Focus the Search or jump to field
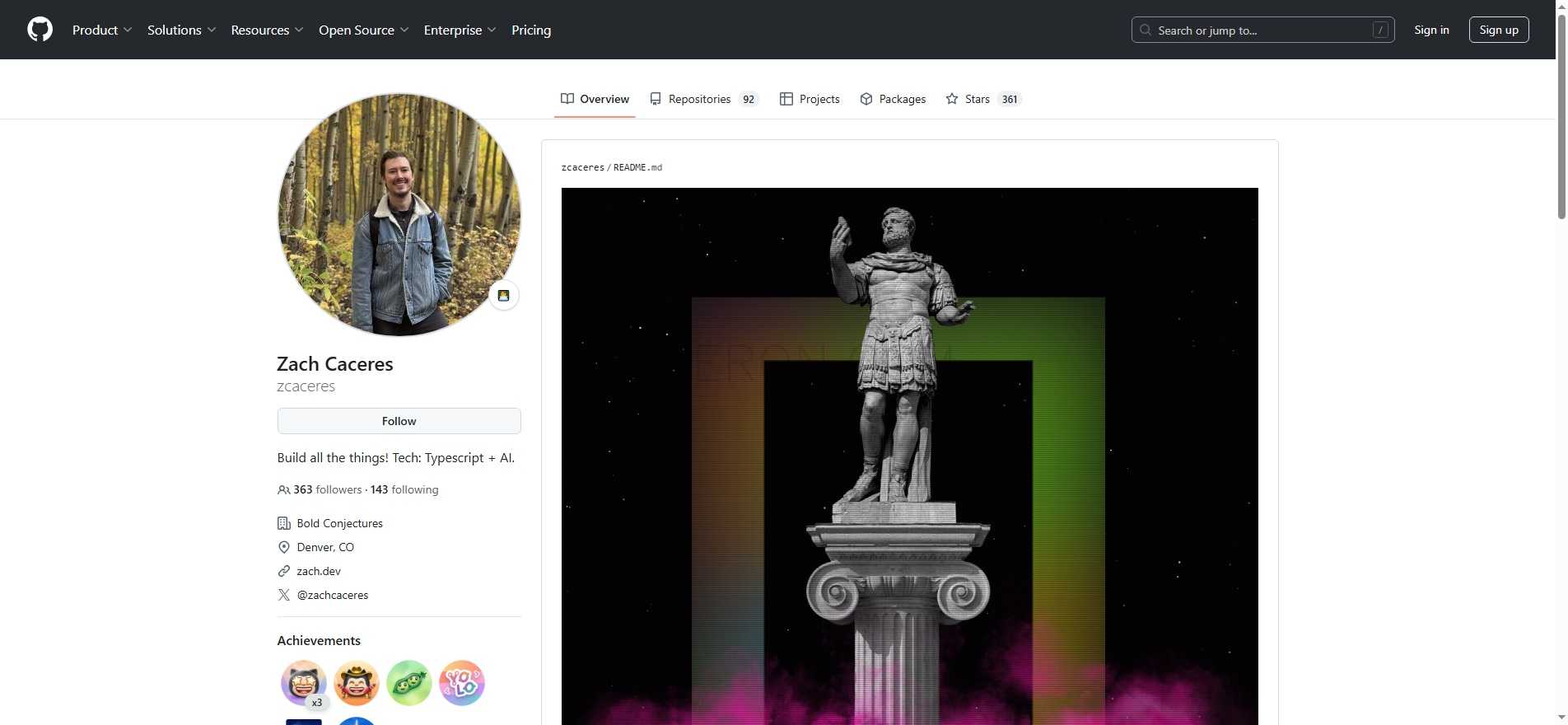This screenshot has width=1568, height=725. [1262, 30]
